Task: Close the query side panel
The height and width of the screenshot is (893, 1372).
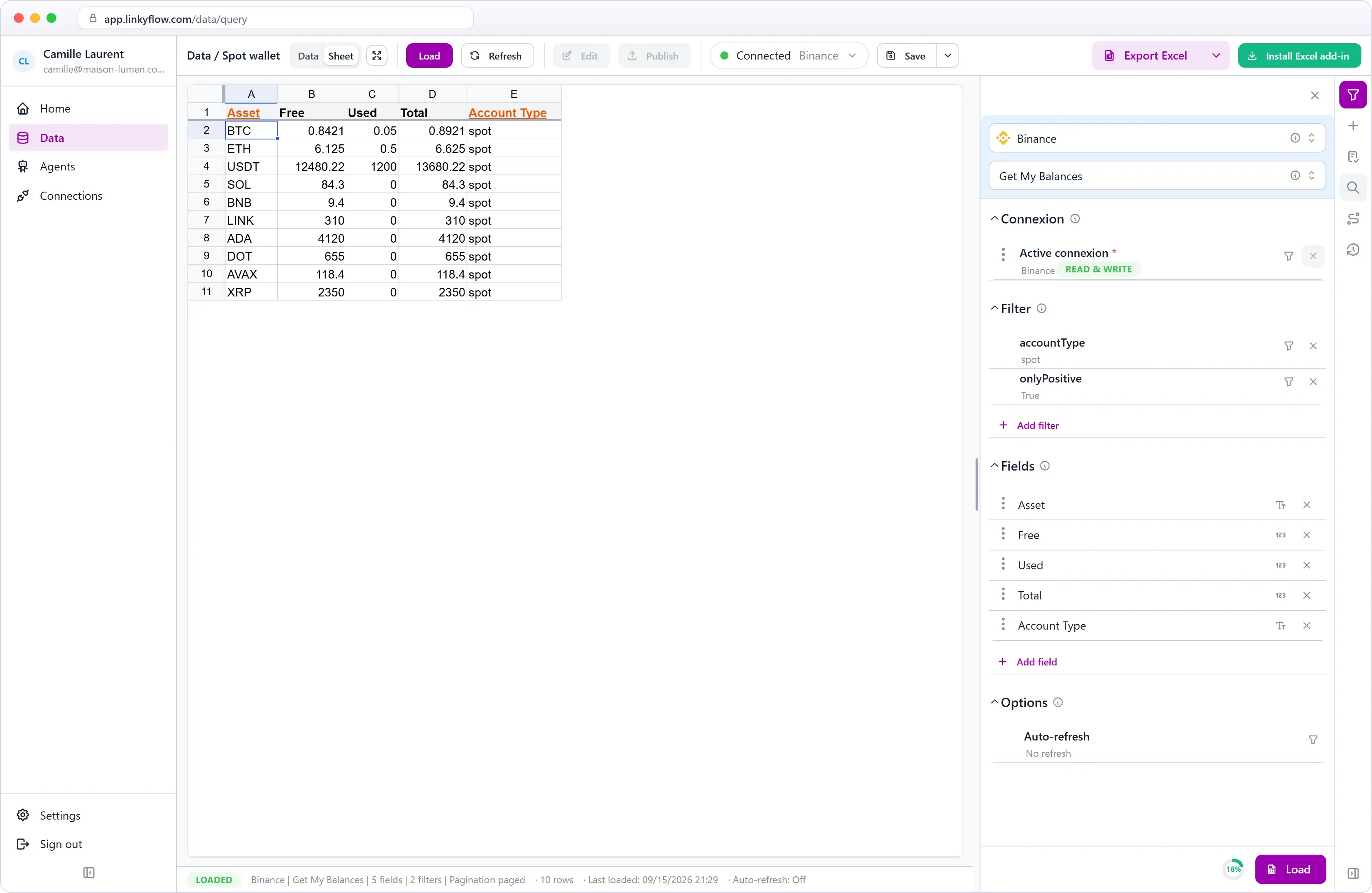Action: (1314, 96)
